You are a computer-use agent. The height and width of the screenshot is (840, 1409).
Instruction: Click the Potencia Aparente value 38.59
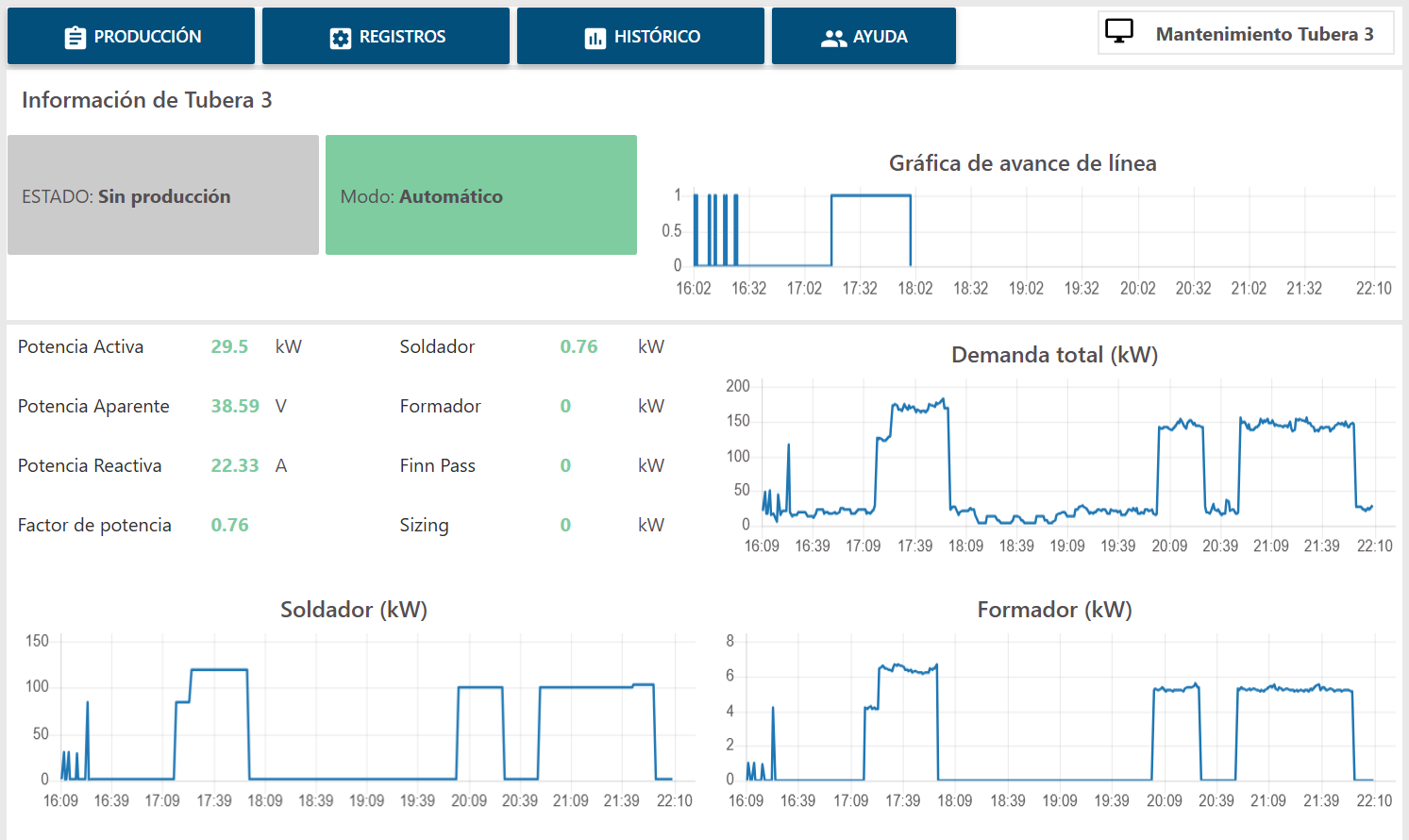pos(235,406)
